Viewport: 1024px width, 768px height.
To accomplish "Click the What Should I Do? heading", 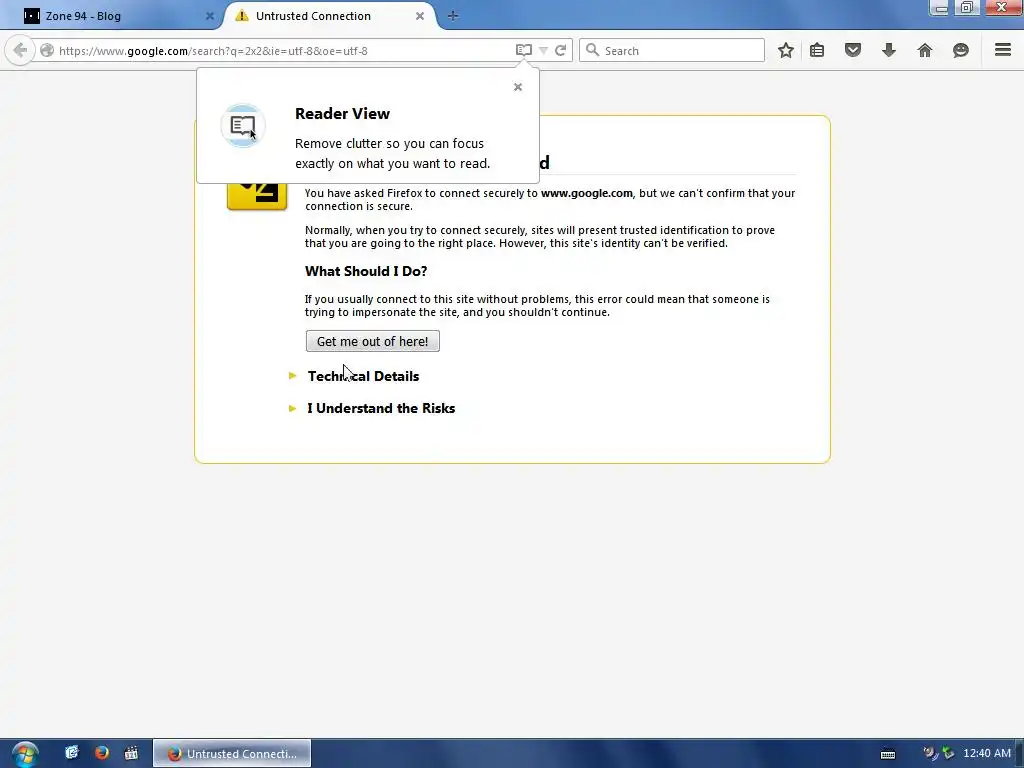I will (366, 271).
